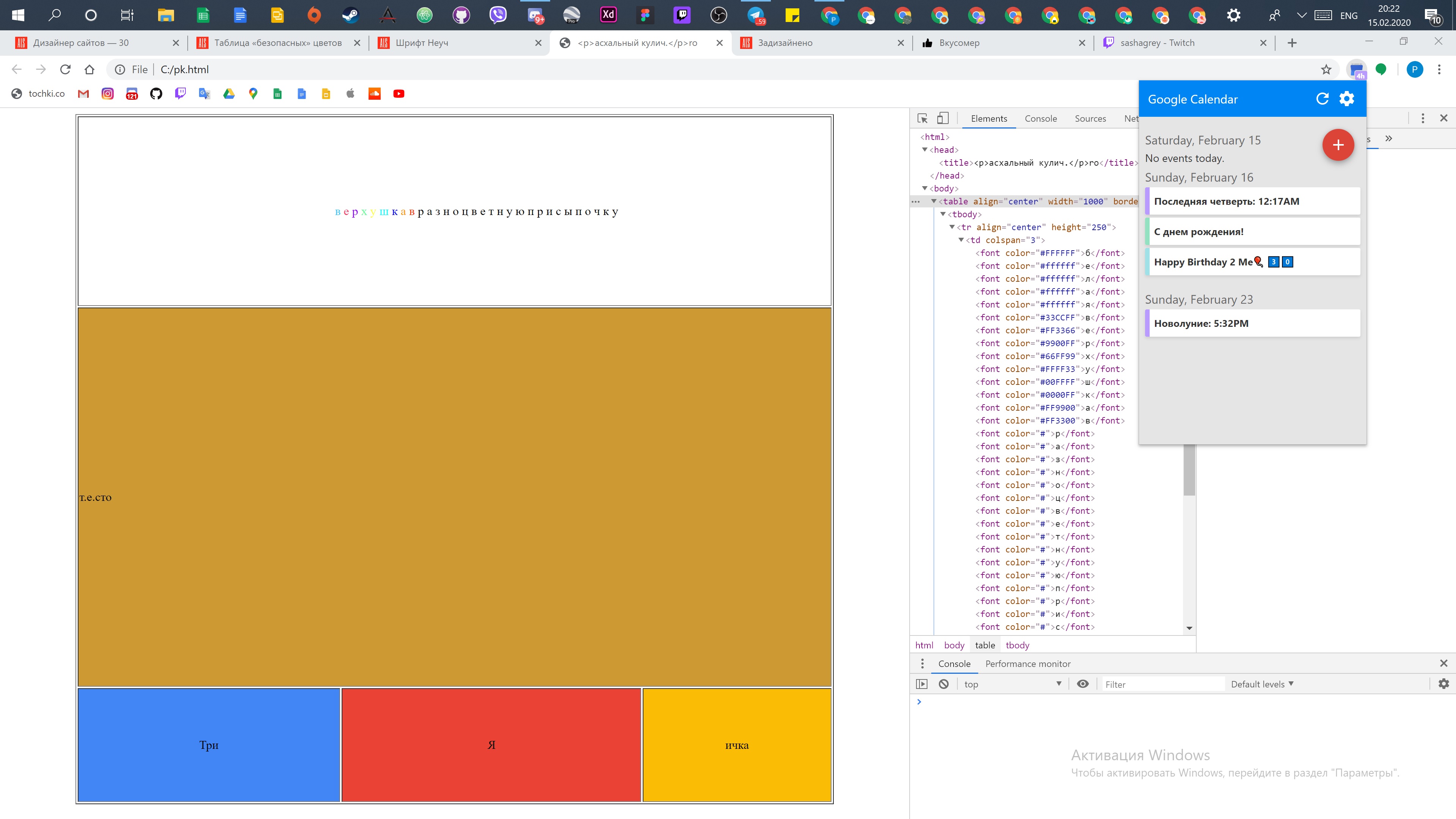Reload the page pk.html
Screen dimensions: 1456x819
coord(66,69)
